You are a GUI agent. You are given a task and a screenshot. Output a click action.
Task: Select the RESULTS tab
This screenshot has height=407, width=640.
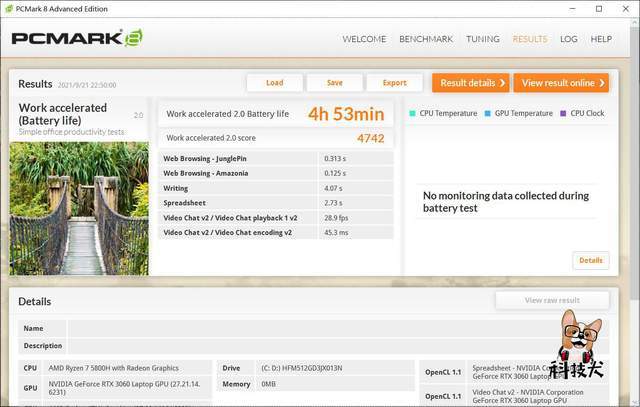point(530,39)
